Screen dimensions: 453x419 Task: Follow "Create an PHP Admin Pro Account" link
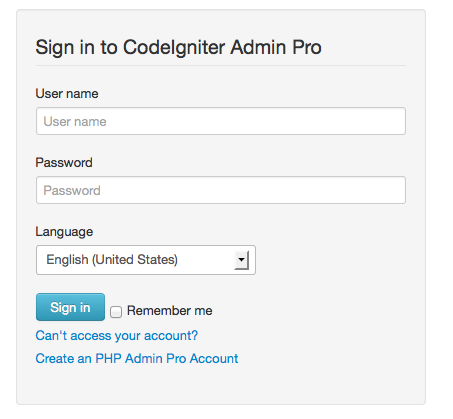tap(137, 359)
